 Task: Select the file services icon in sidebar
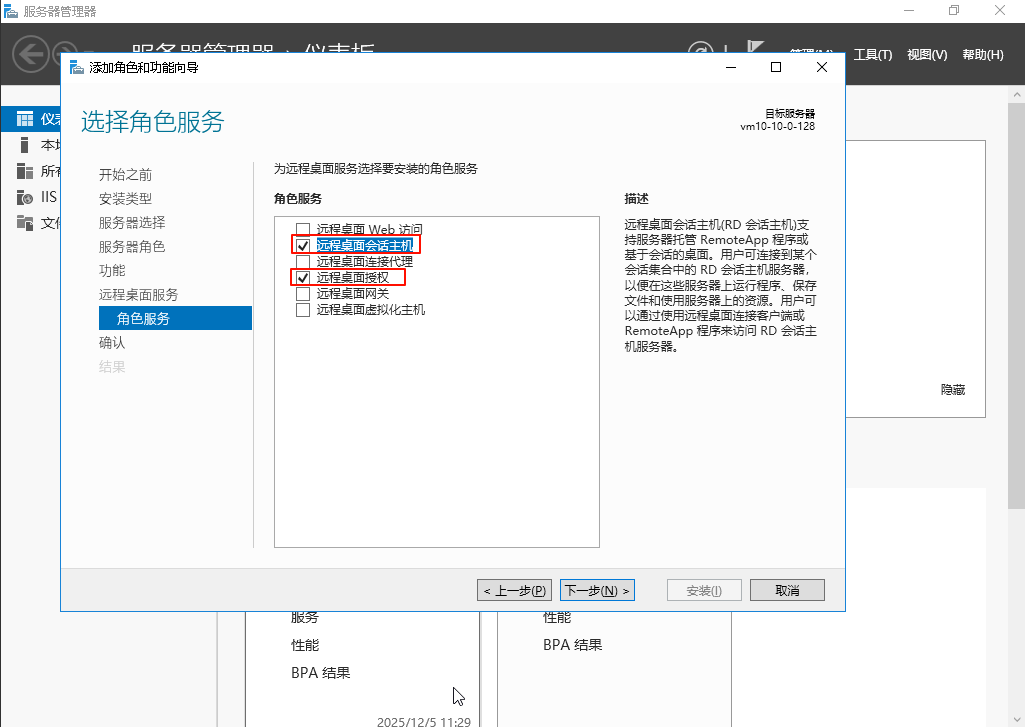click(25, 223)
